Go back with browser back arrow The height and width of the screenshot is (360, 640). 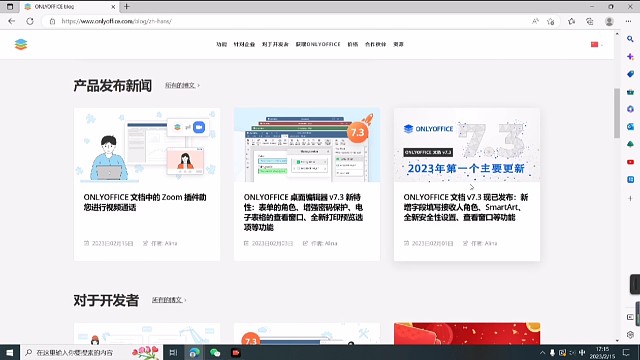coord(11,21)
